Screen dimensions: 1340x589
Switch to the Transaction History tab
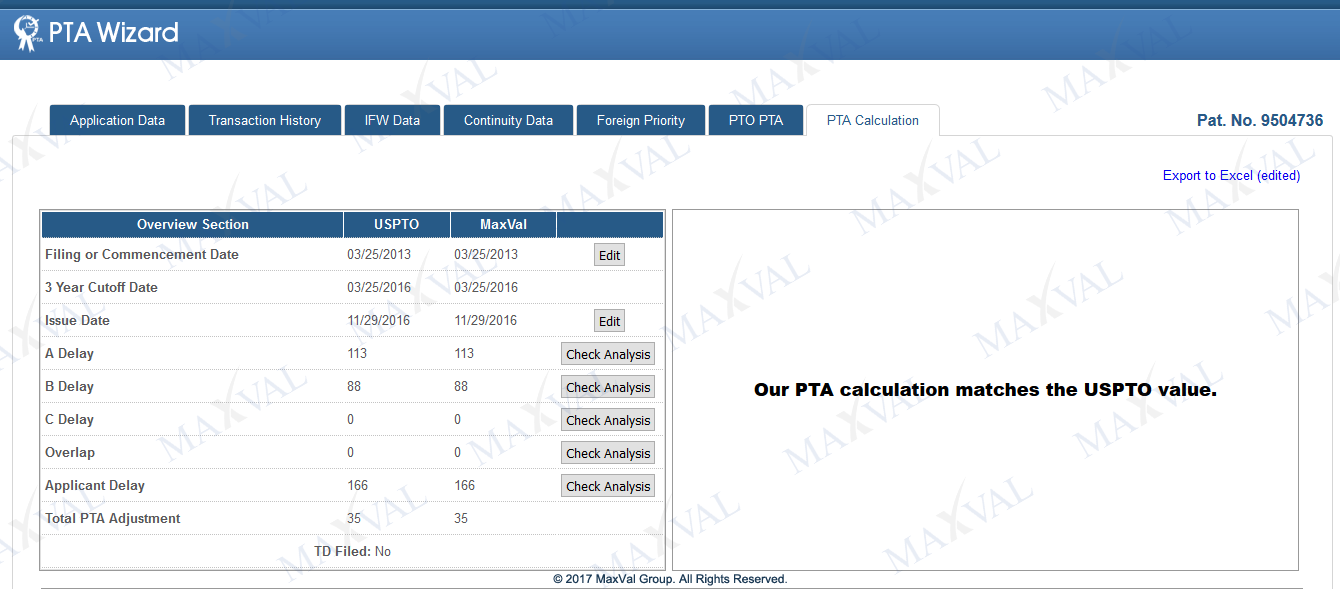coord(265,120)
